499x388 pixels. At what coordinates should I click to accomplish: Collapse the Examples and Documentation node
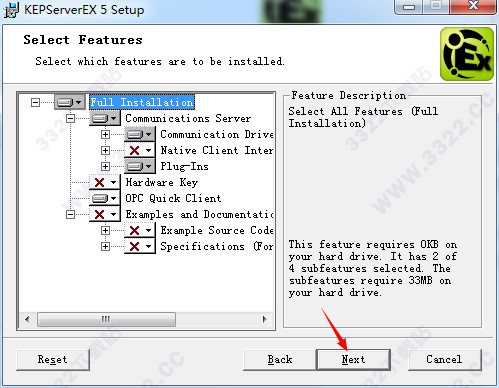70,214
